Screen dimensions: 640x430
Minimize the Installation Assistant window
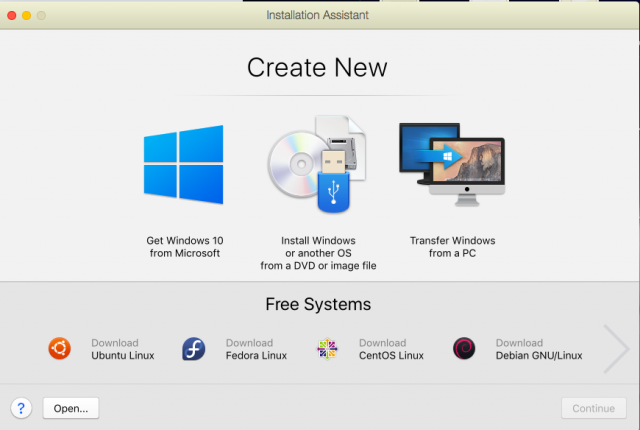[27, 16]
